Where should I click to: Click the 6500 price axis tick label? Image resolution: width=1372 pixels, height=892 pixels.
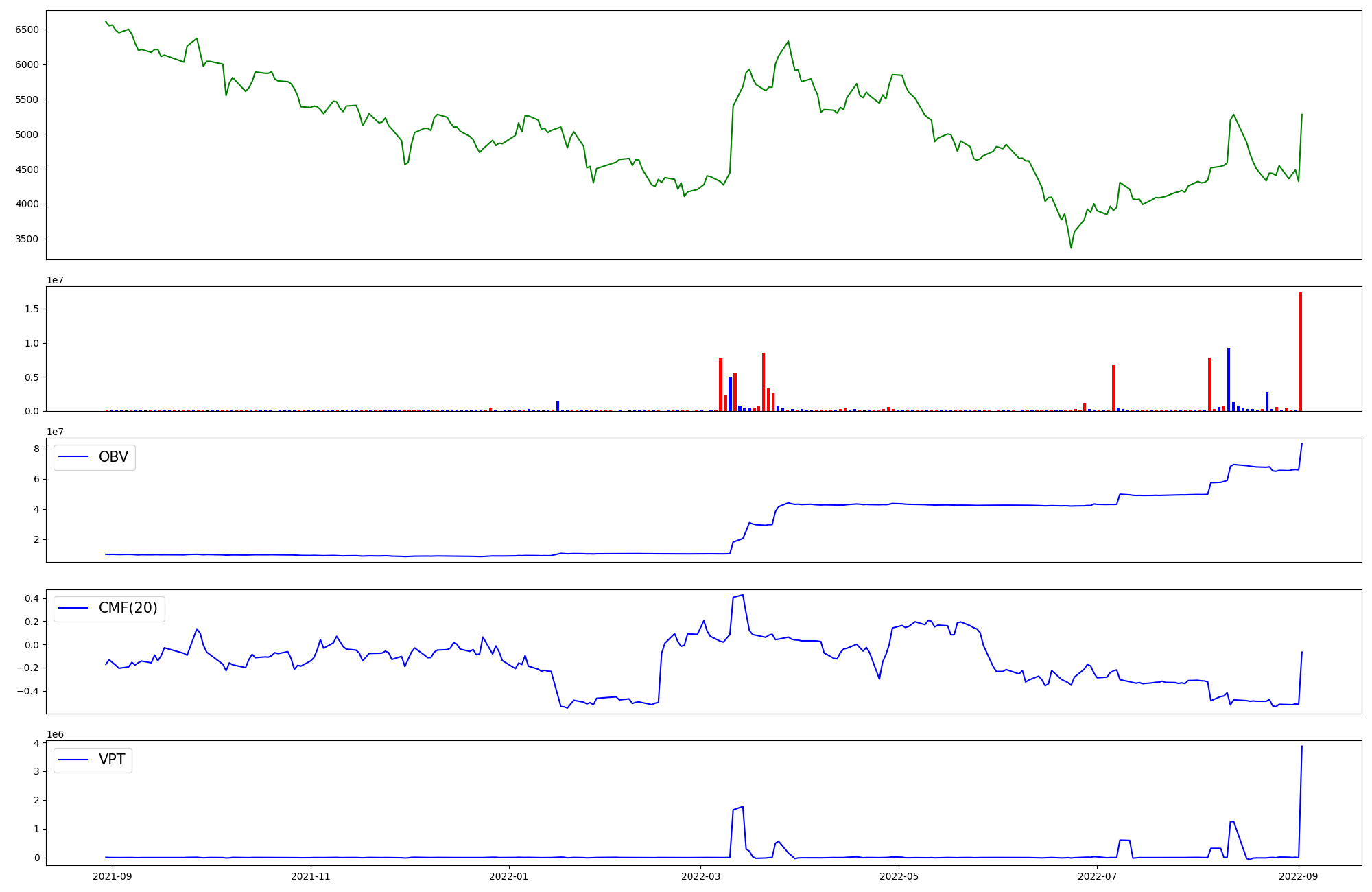(27, 30)
